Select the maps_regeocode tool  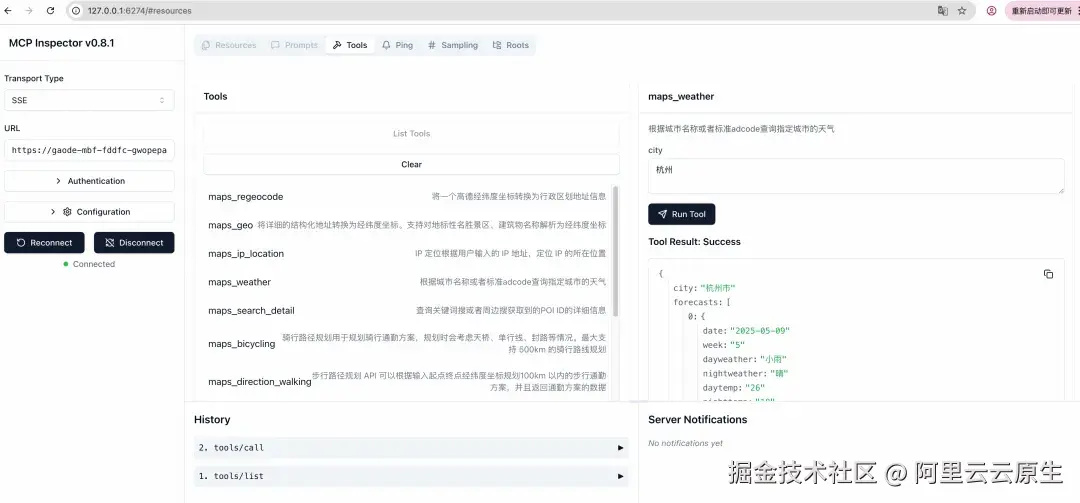[406, 197]
